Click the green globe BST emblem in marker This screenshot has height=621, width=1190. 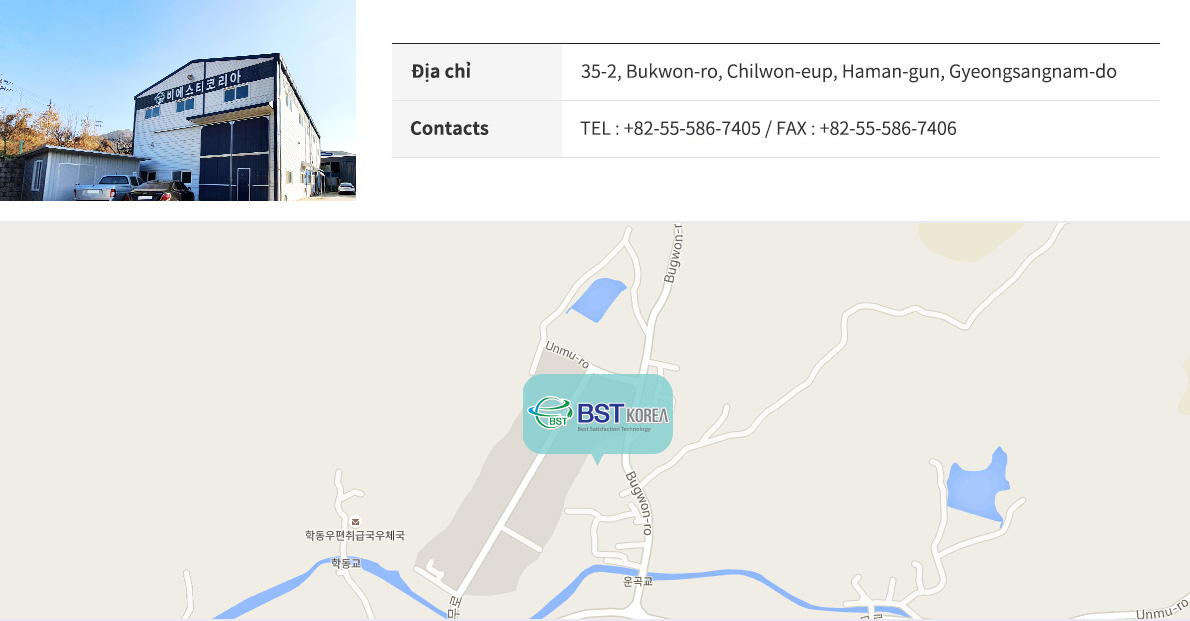pyautogui.click(x=550, y=413)
